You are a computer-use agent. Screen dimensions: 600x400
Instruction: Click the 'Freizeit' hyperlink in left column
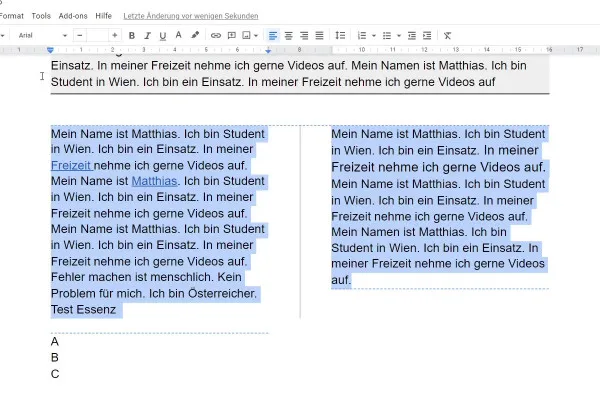[71, 165]
